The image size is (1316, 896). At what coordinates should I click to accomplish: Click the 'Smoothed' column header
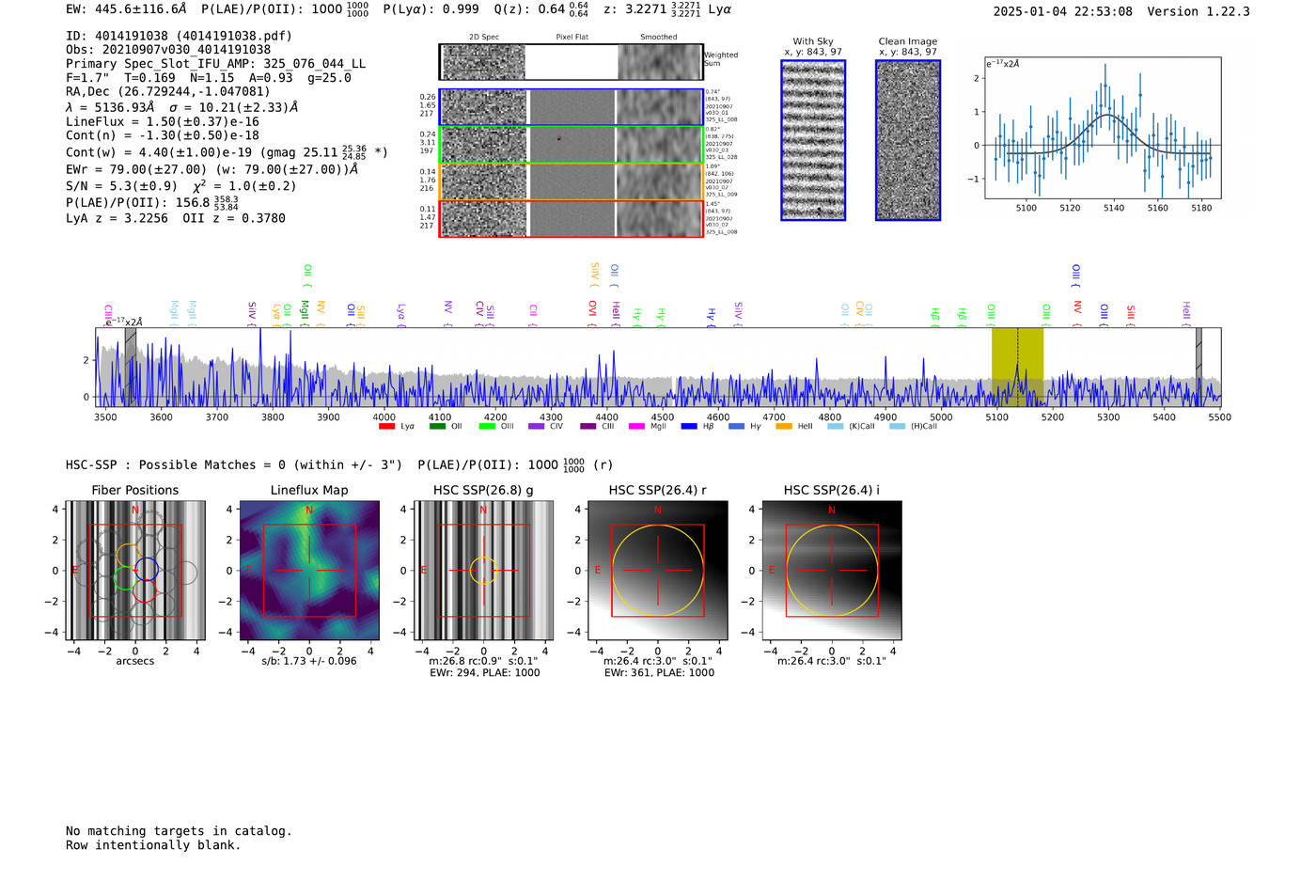point(658,38)
